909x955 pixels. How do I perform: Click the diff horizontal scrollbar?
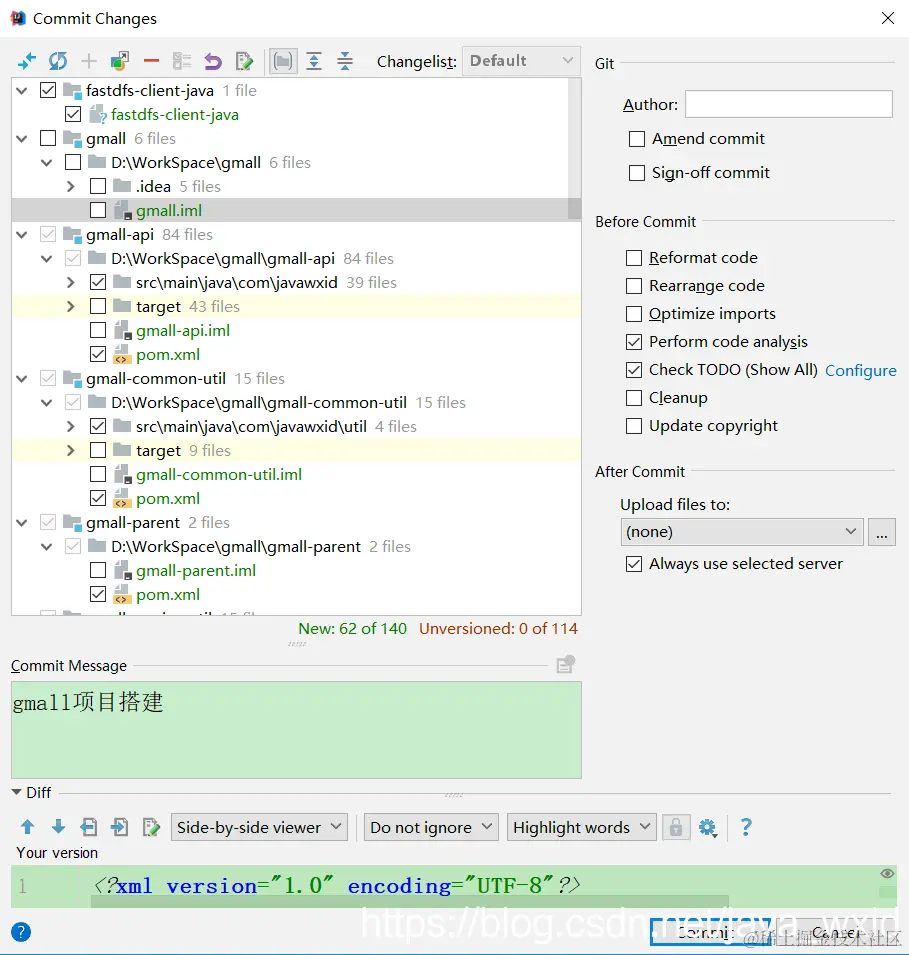[409, 901]
